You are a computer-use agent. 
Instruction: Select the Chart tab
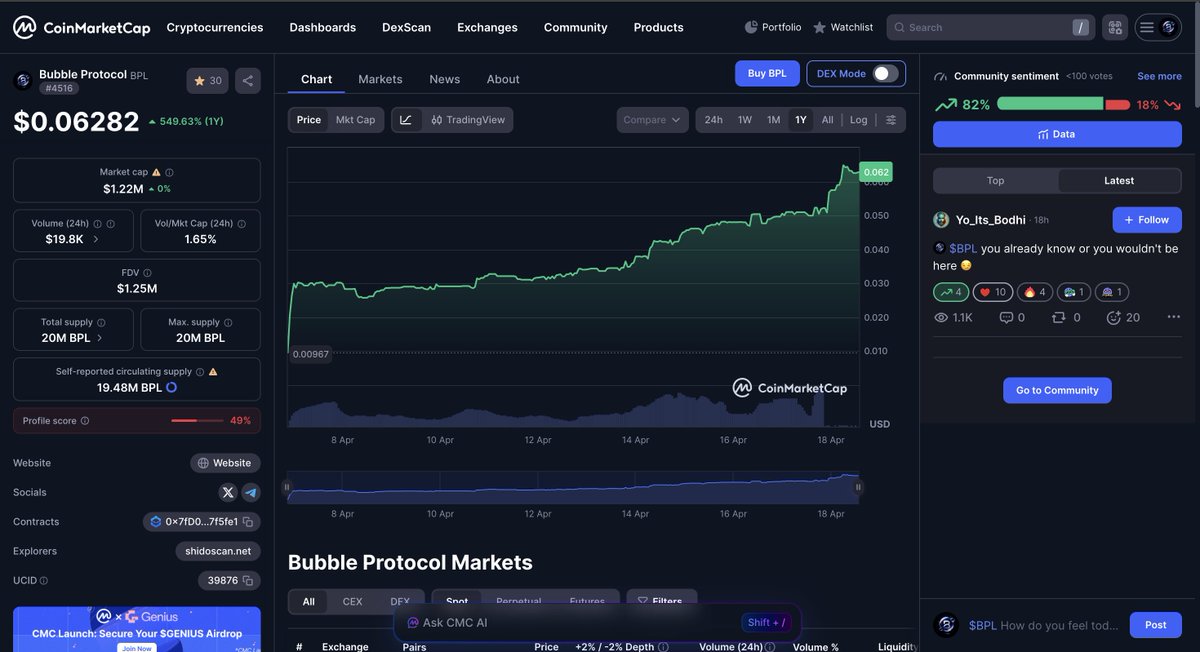pyautogui.click(x=316, y=79)
